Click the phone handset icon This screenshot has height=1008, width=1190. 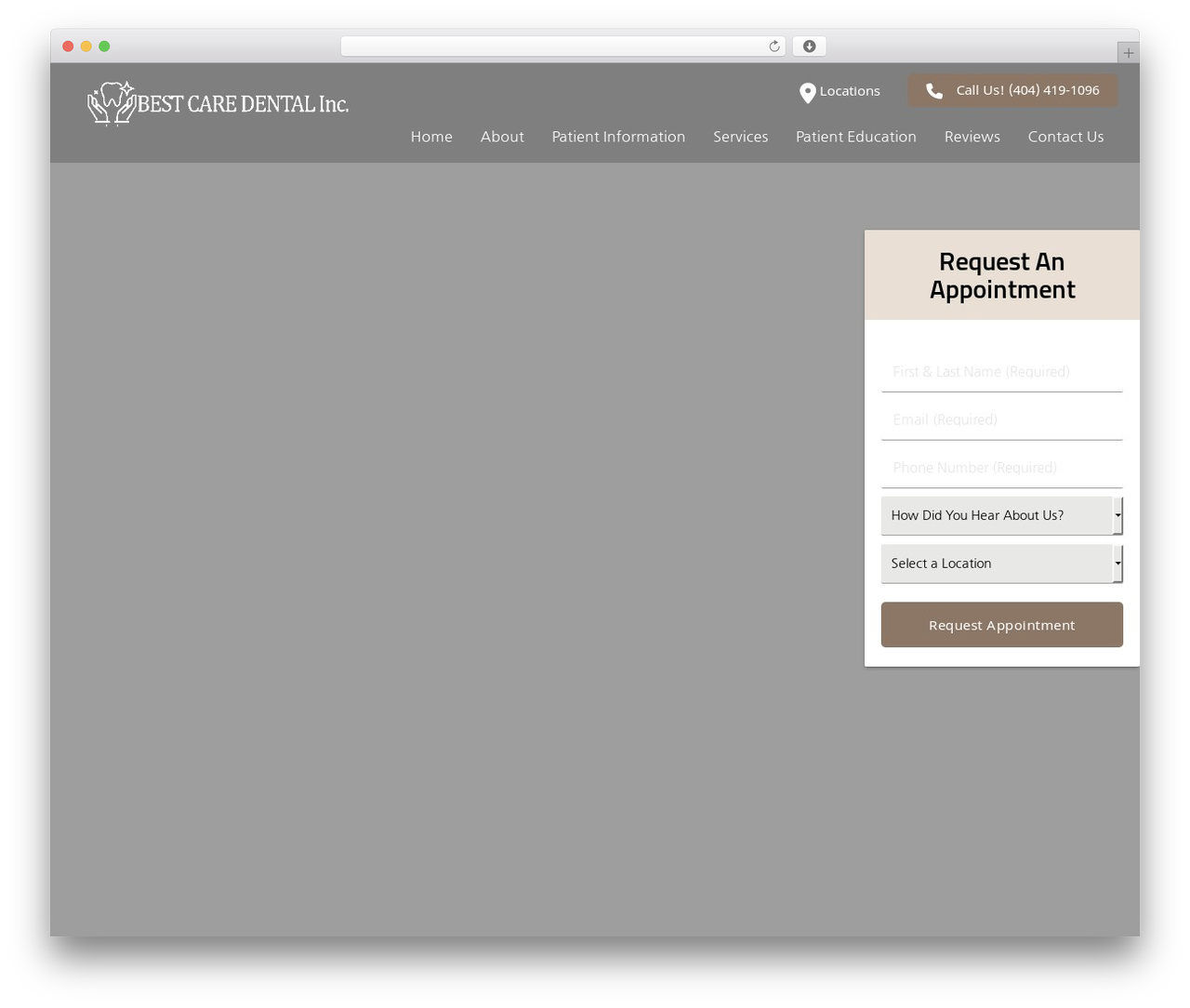934,91
